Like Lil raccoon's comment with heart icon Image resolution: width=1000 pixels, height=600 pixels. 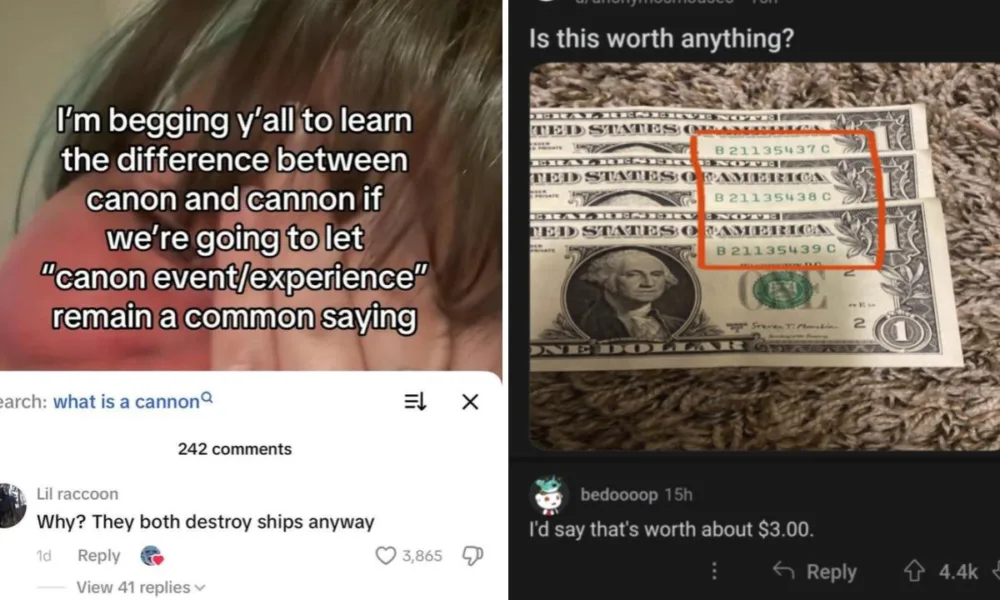(385, 556)
